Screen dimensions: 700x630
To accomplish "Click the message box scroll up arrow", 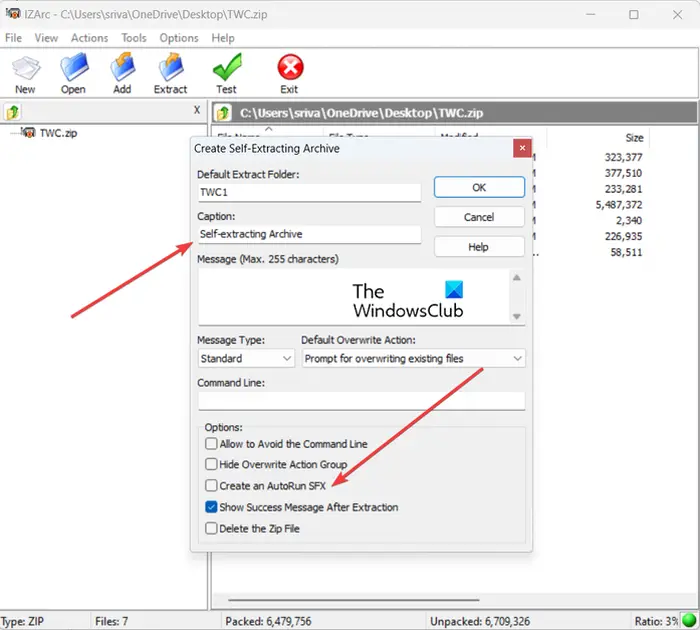I will pos(517,278).
